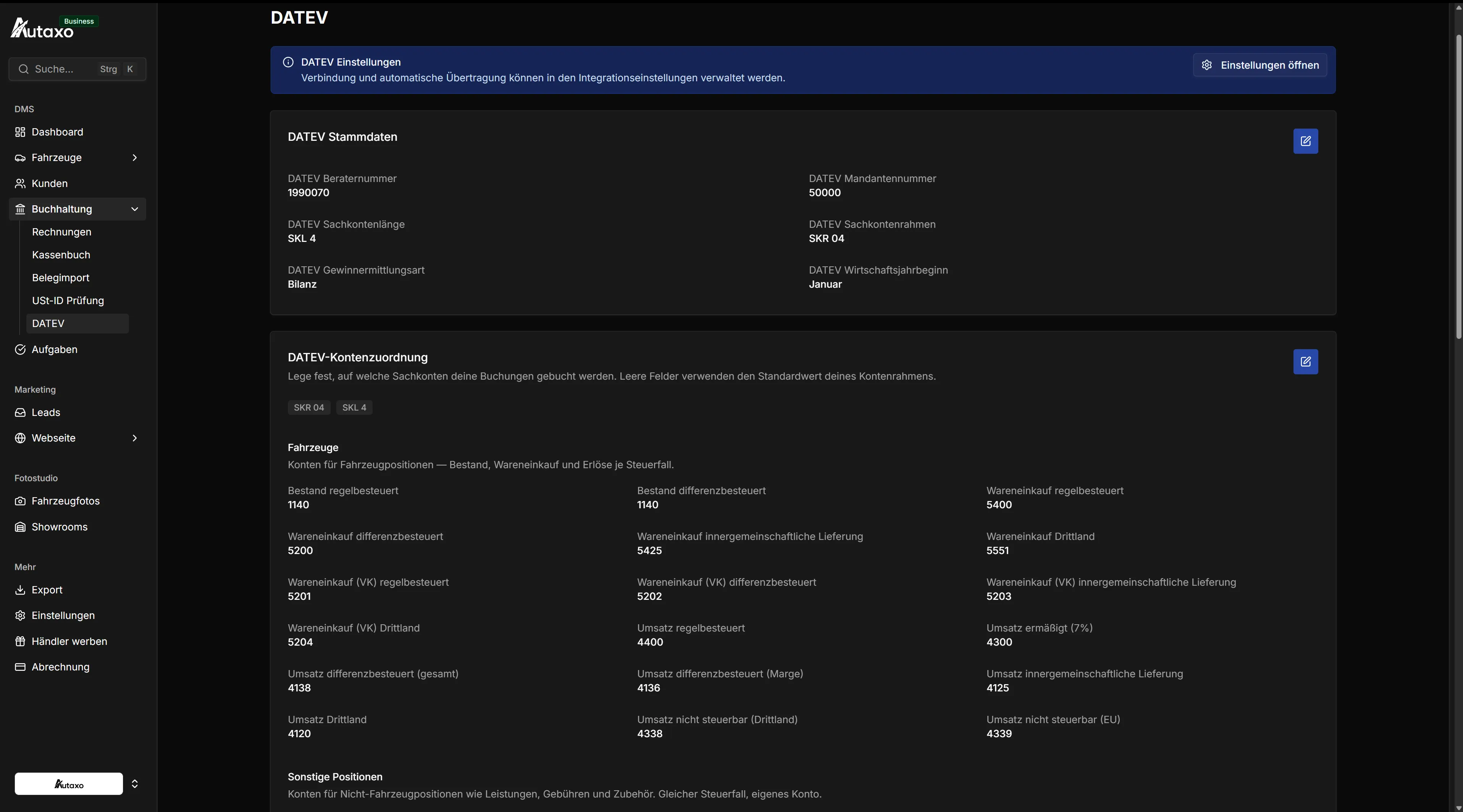Click the Suche... search field

pos(77,69)
